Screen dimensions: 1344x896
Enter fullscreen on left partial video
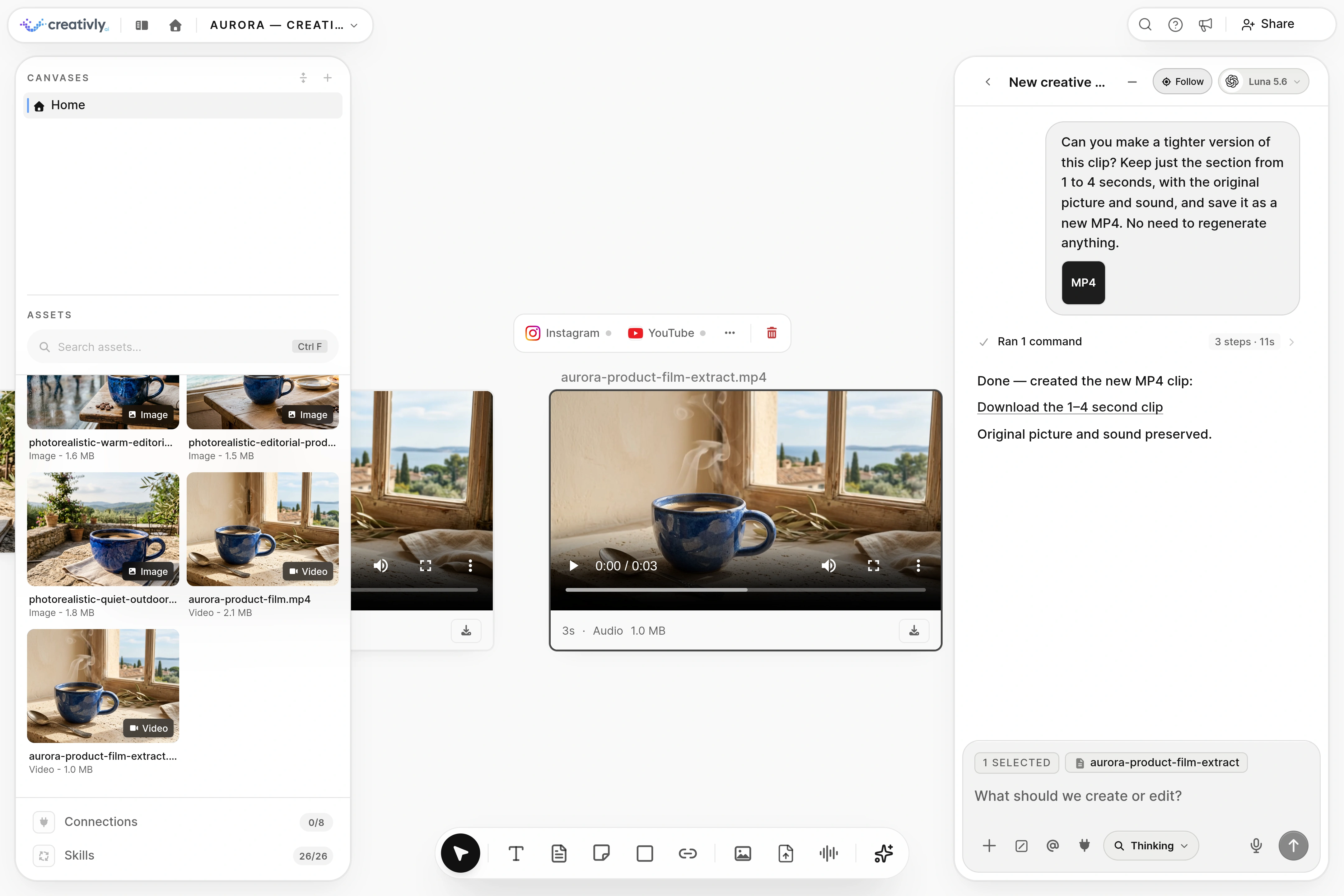(x=425, y=566)
